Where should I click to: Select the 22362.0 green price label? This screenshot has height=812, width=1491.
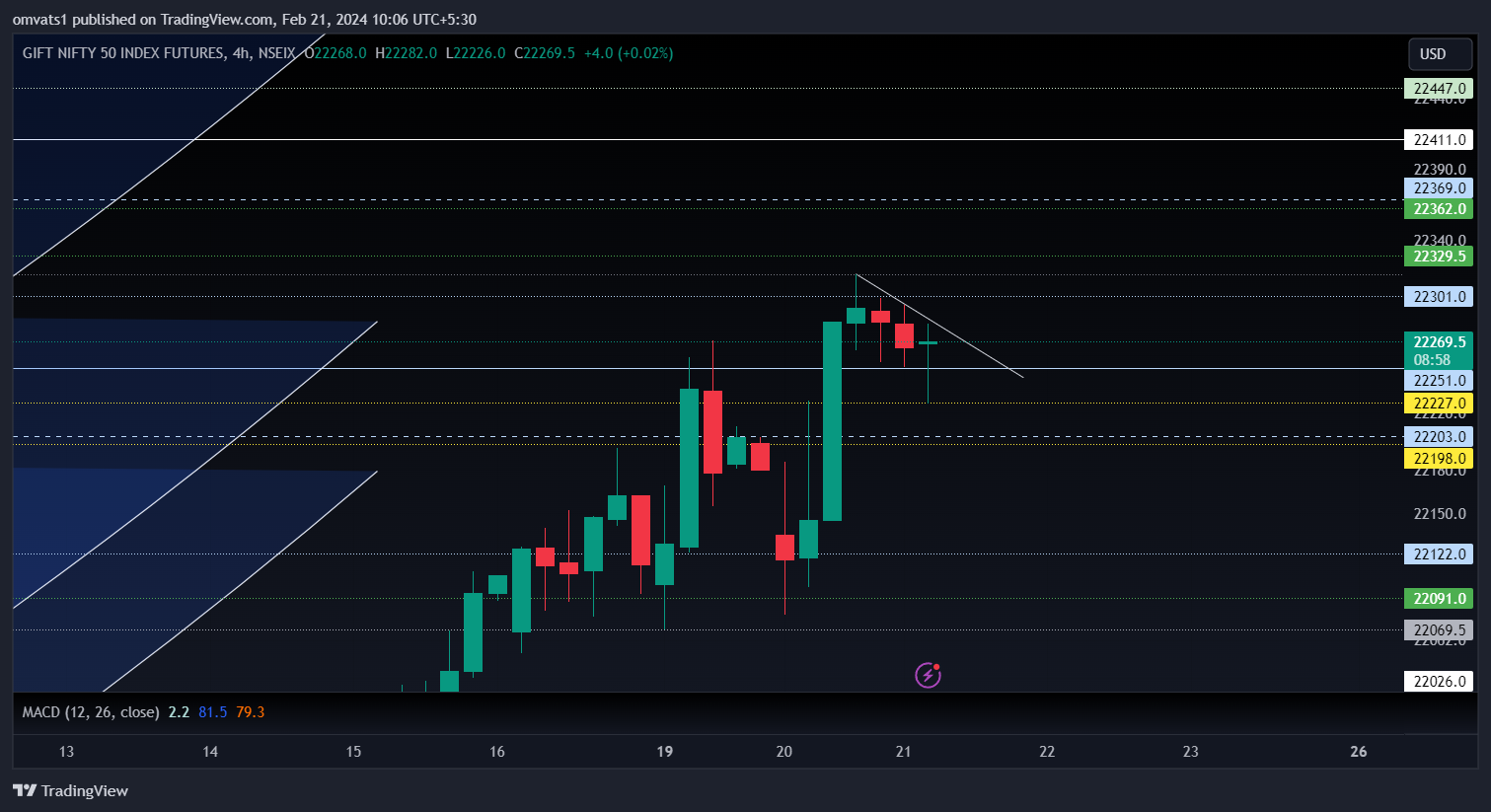[x=1439, y=209]
